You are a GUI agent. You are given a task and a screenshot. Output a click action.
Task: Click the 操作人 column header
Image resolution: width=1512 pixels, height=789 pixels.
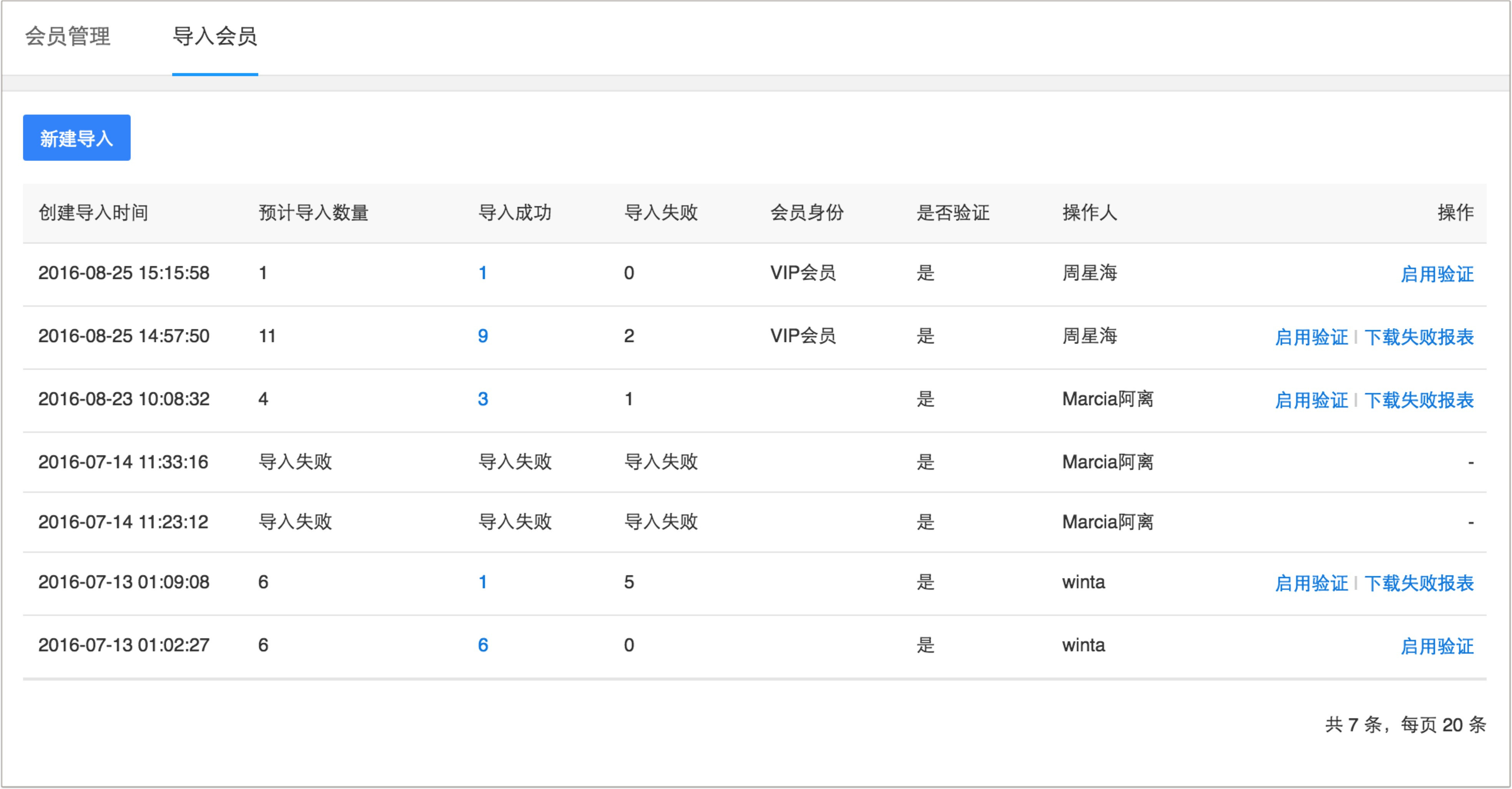[x=1089, y=213]
